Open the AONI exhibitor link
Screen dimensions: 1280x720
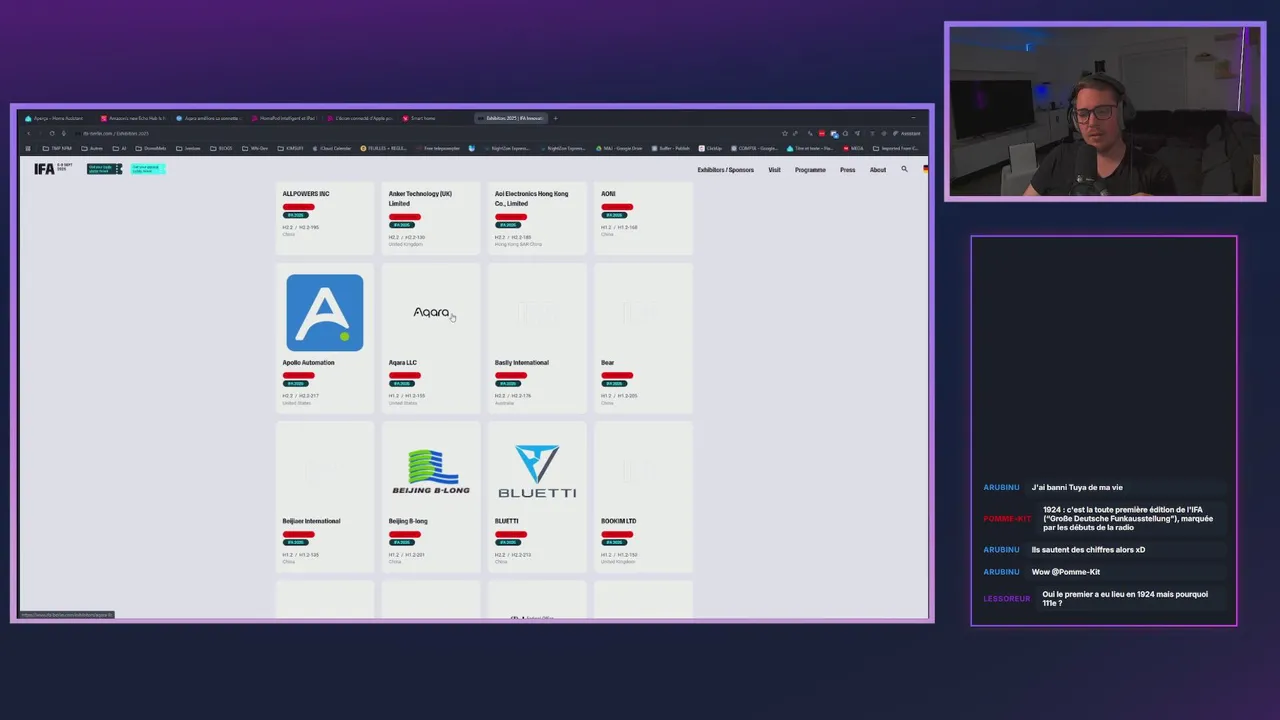tap(608, 194)
